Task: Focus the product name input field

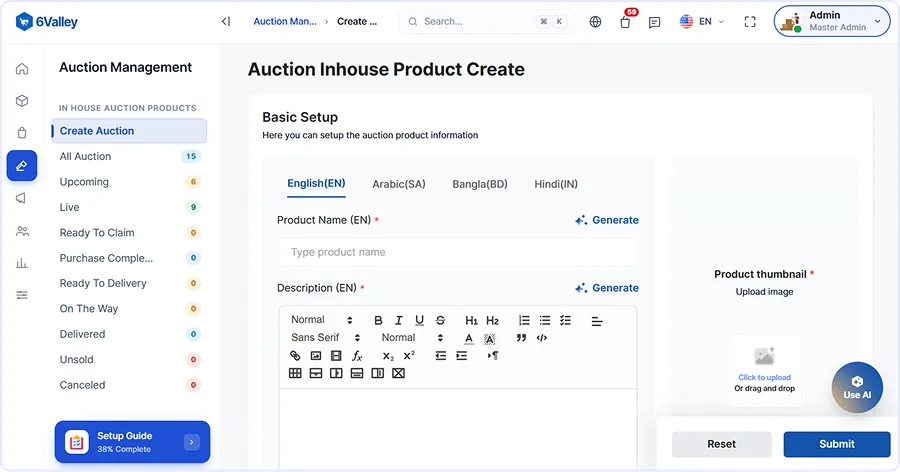Action: click(458, 252)
